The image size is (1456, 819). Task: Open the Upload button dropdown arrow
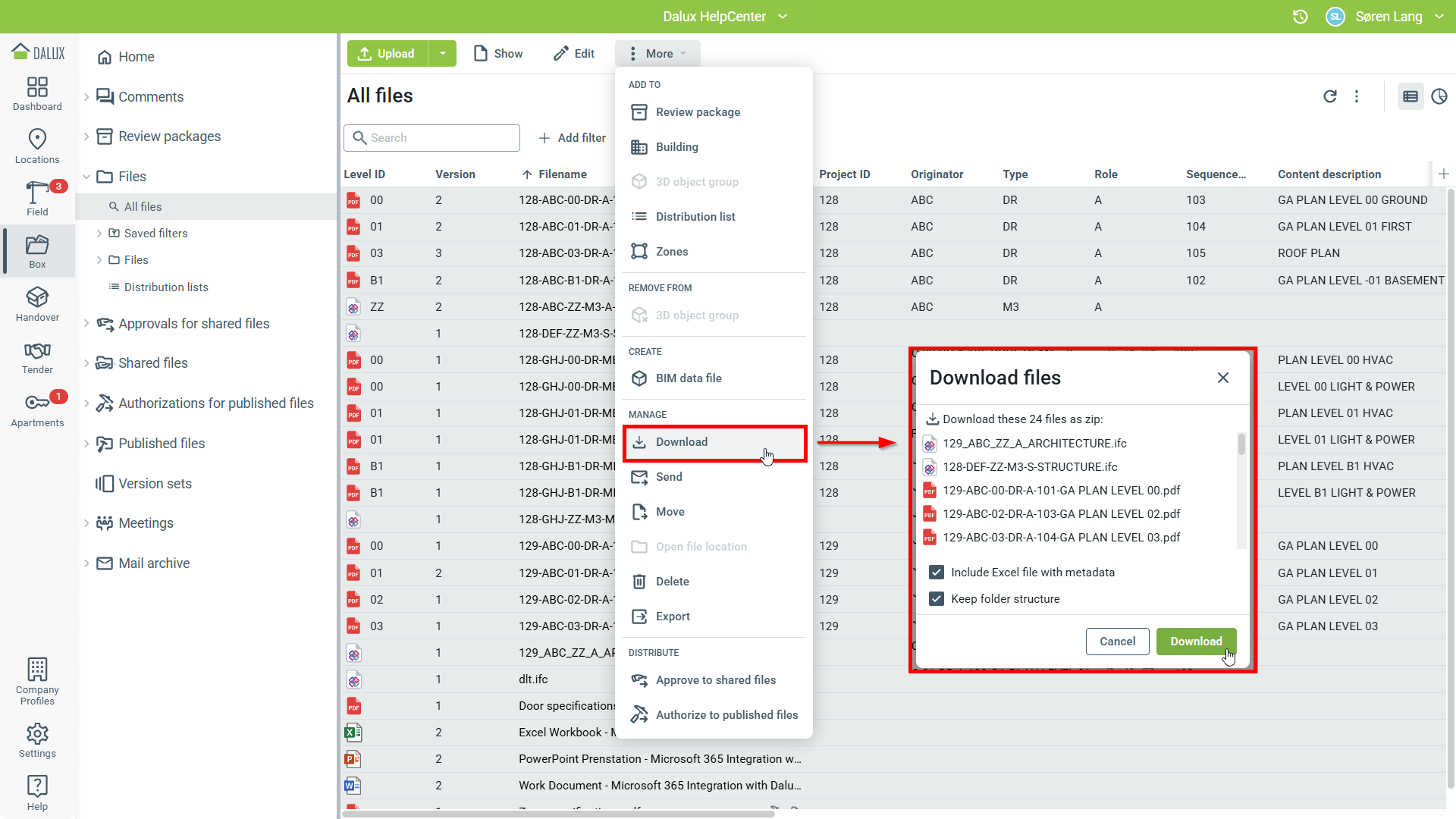tap(442, 54)
